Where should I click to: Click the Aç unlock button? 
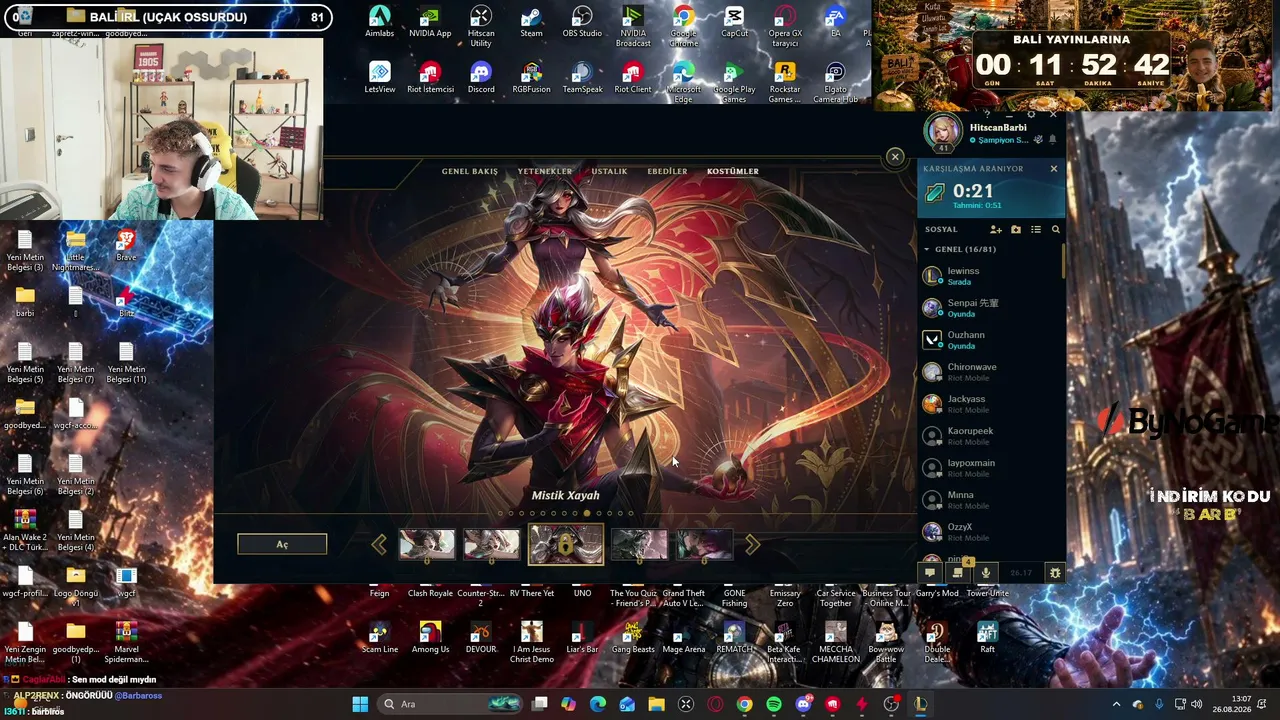[x=282, y=544]
